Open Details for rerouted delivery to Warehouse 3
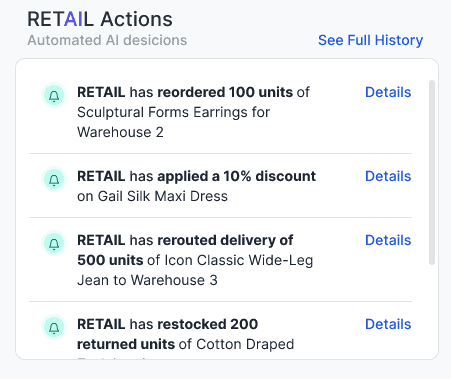Screen dimensions: 451x379 point(388,240)
